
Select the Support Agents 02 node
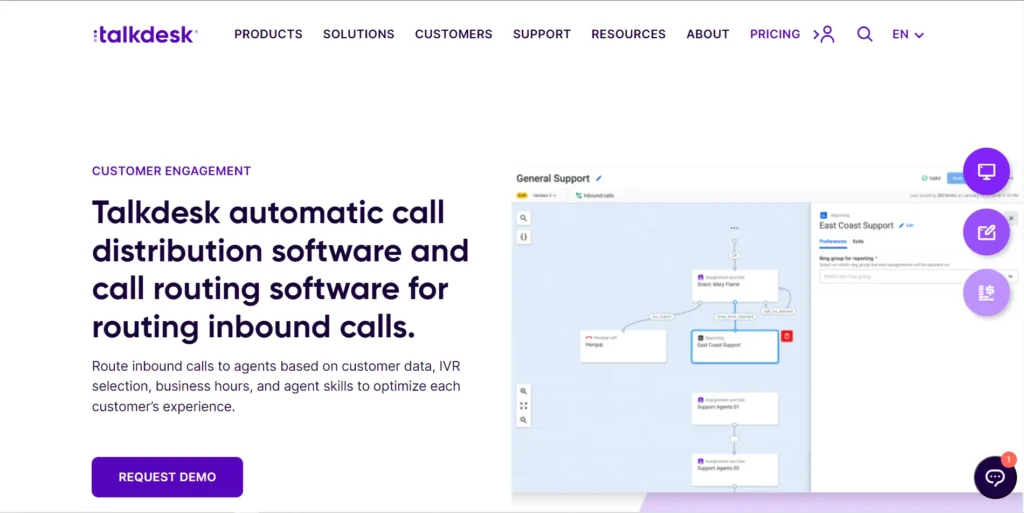pyautogui.click(x=735, y=470)
